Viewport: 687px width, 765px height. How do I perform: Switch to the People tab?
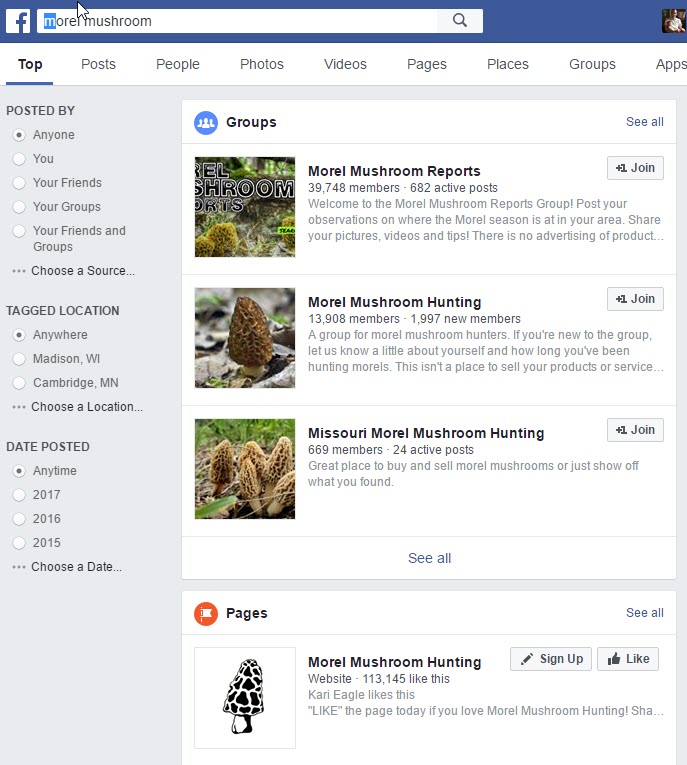[x=178, y=64]
